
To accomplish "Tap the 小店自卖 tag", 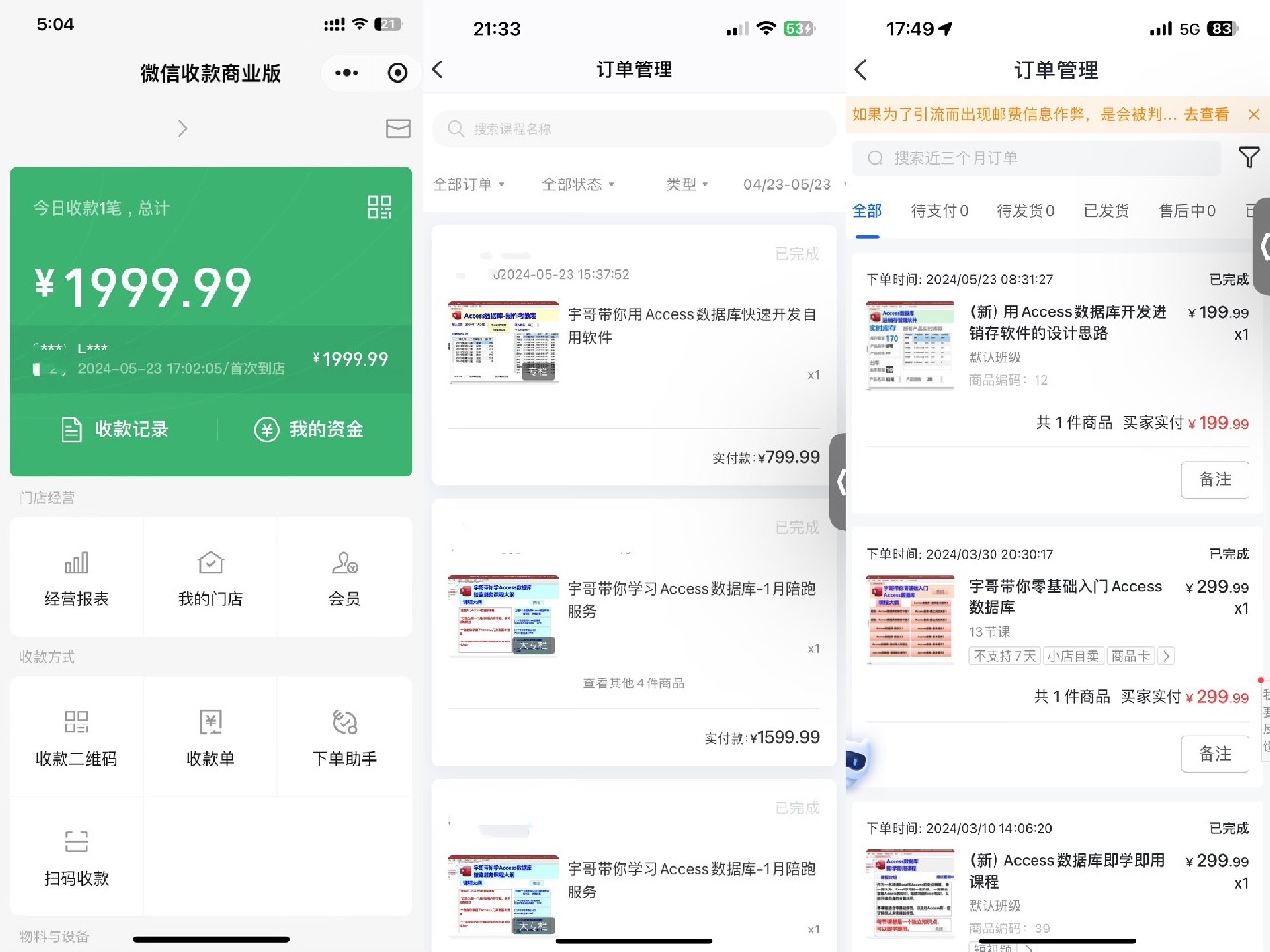I will 1073,656.
